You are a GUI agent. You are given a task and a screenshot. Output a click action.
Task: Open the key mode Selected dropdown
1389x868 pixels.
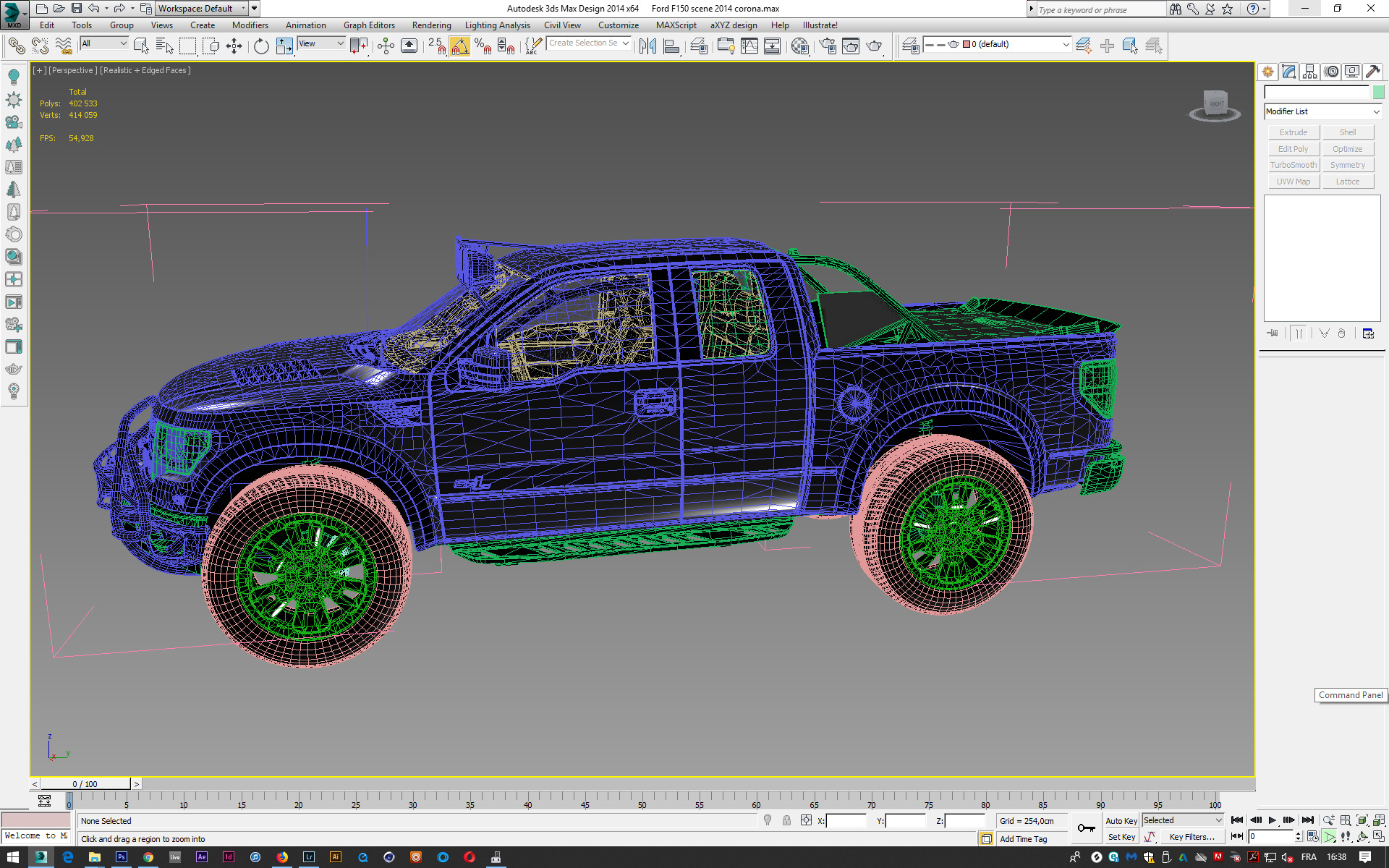pos(1182,820)
